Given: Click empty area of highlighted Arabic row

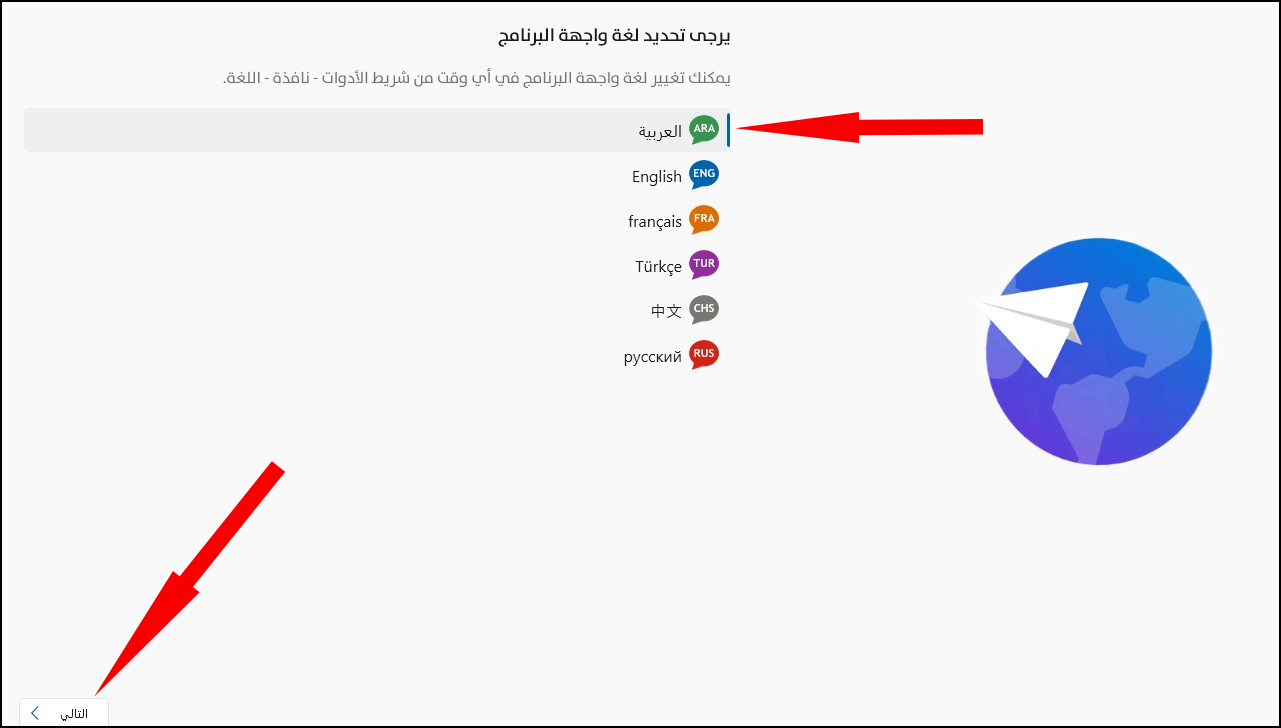Looking at the screenshot, I should pyautogui.click(x=330, y=130).
